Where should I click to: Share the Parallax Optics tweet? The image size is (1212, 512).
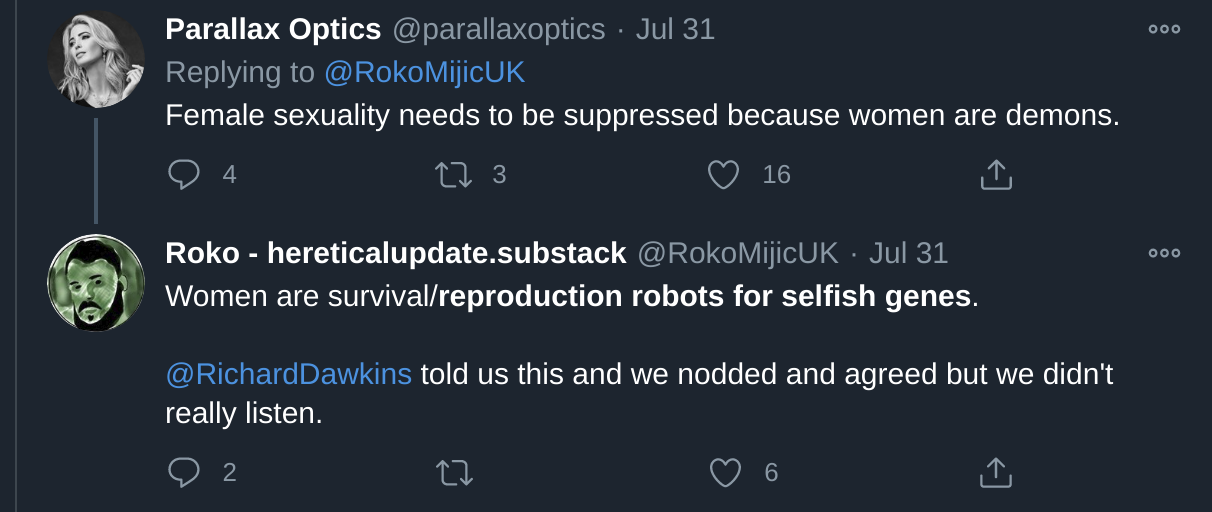[994, 175]
